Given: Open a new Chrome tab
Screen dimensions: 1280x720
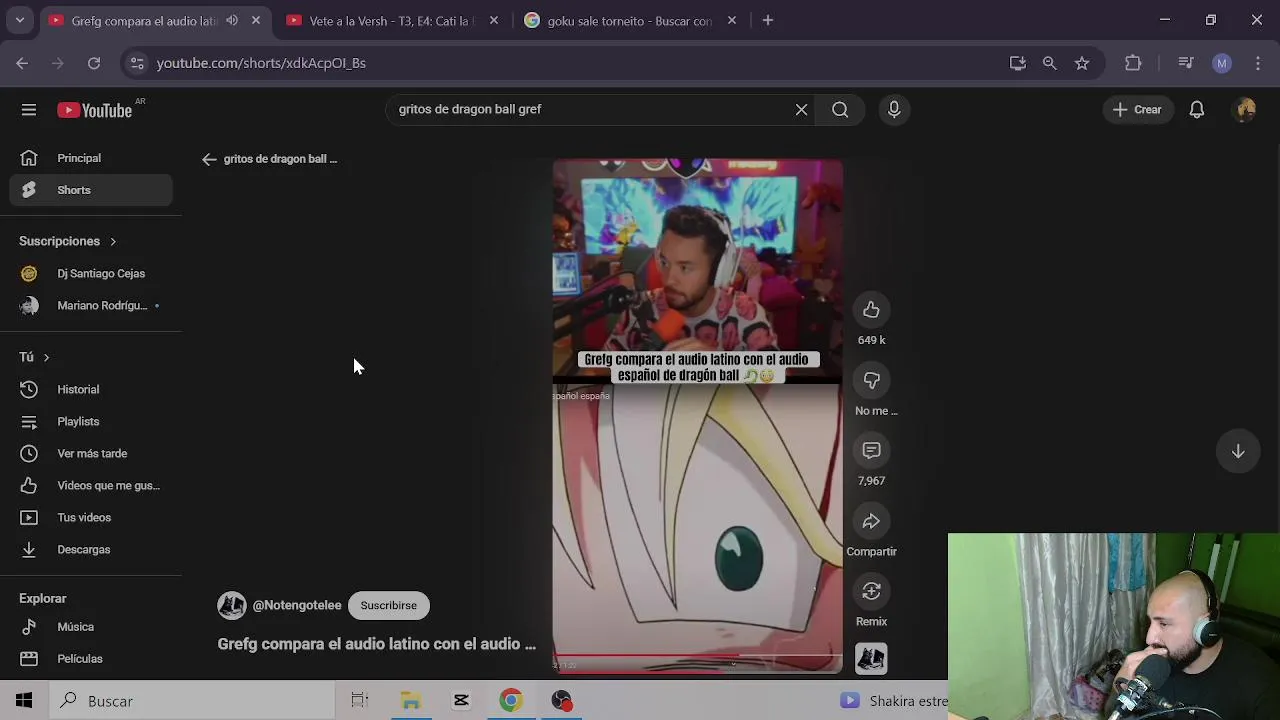Looking at the screenshot, I should pyautogui.click(x=768, y=20).
